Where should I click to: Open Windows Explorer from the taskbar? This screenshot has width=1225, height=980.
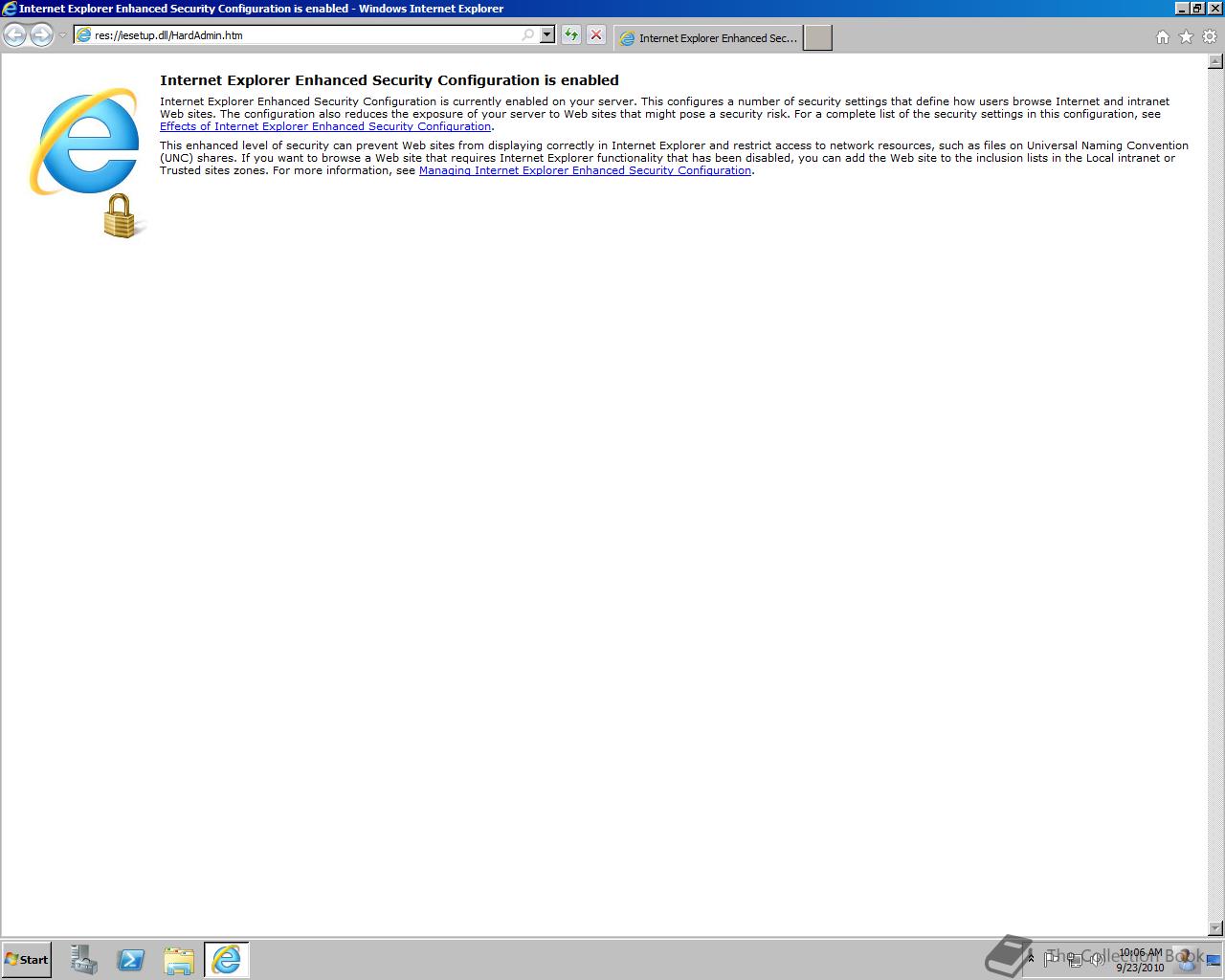(x=179, y=960)
